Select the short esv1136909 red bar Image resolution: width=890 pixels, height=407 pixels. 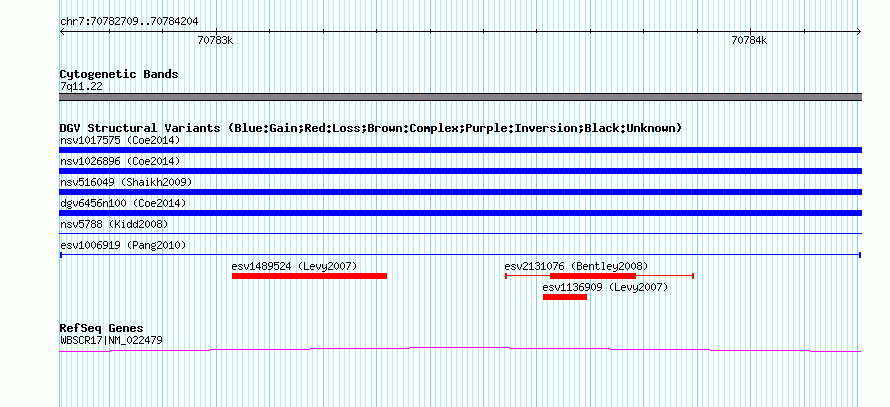[x=565, y=297]
